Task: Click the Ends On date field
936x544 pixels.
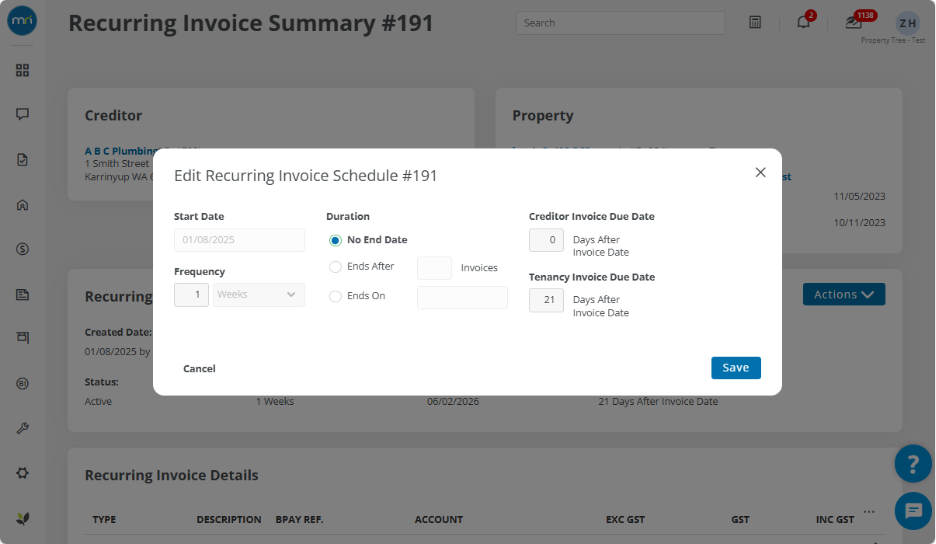Action: 462,297
